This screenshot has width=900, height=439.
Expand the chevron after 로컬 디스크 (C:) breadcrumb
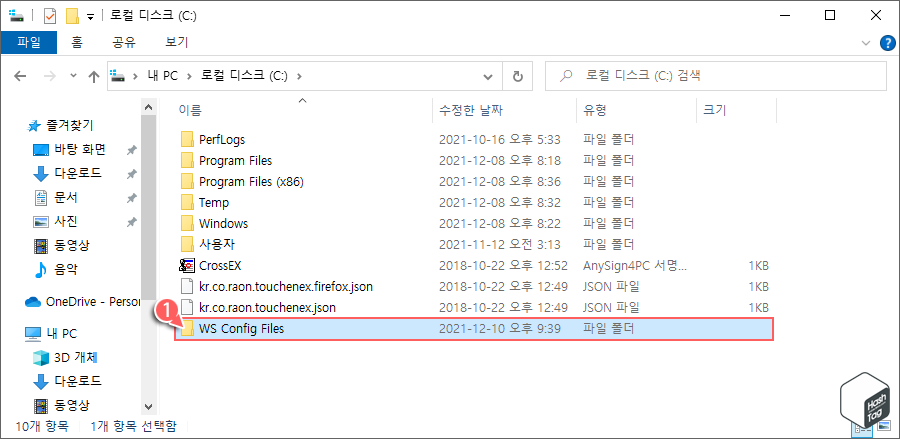point(298,76)
